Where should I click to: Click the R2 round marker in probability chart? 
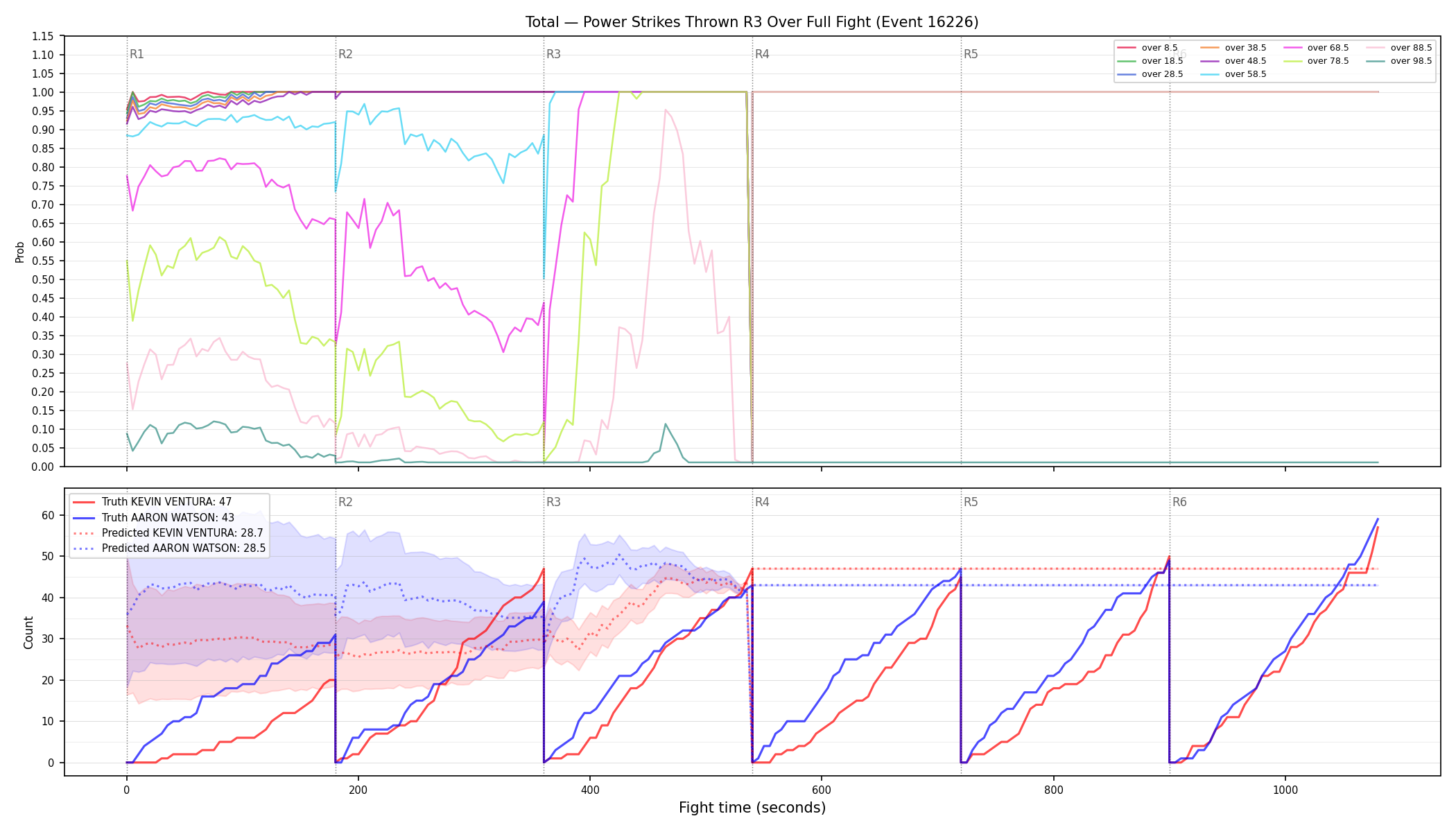[x=345, y=54]
